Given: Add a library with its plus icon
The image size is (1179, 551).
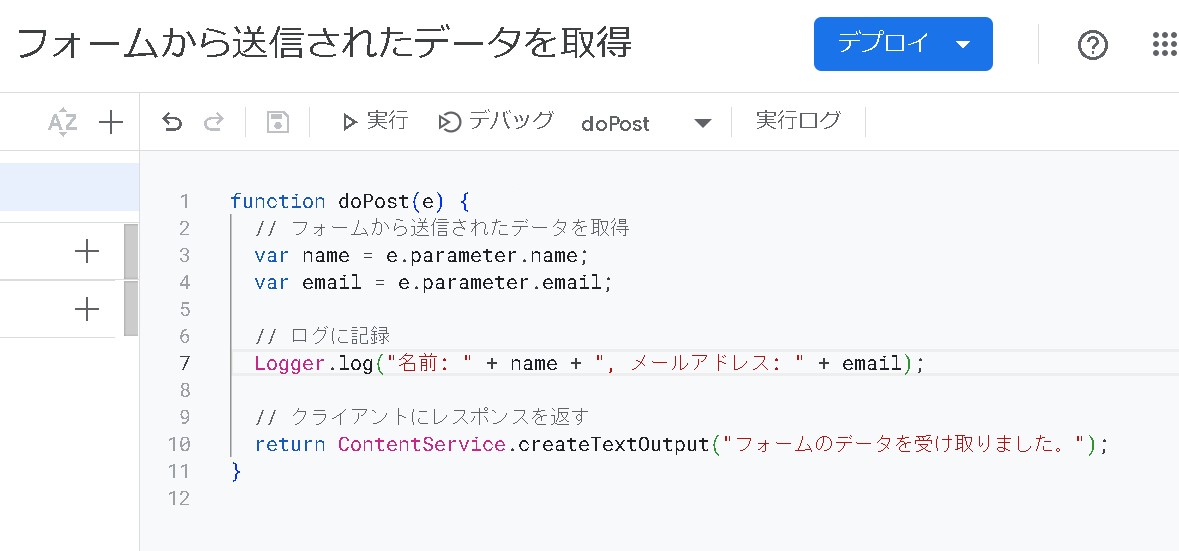Looking at the screenshot, I should coord(87,252).
